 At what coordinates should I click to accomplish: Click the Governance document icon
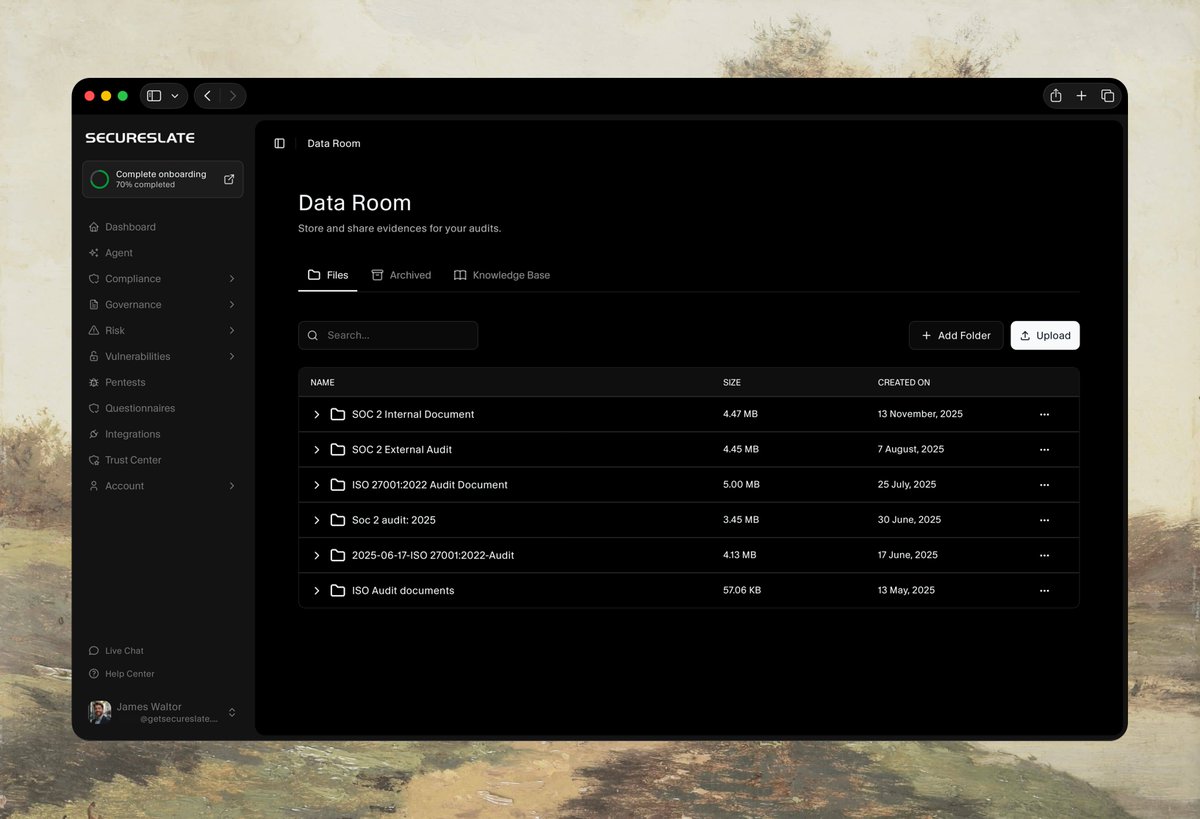coord(94,305)
